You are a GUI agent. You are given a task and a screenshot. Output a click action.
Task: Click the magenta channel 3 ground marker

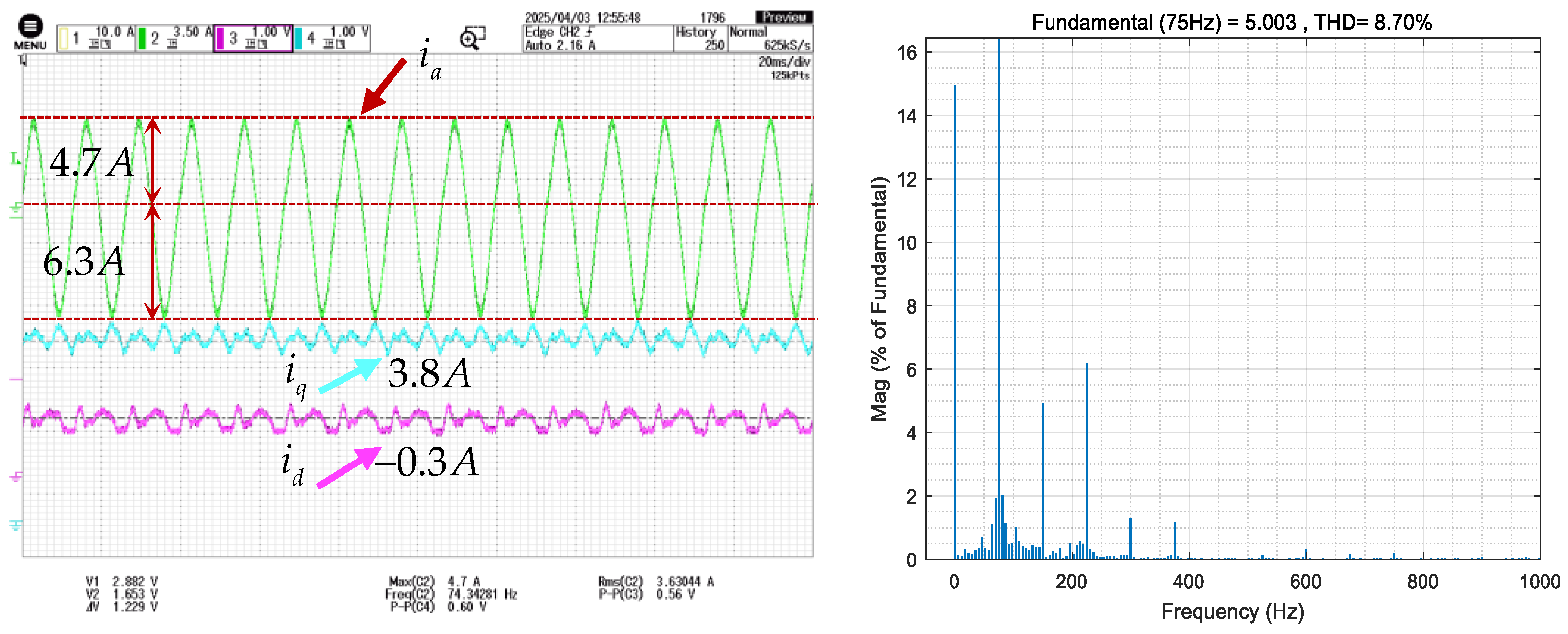click(16, 476)
